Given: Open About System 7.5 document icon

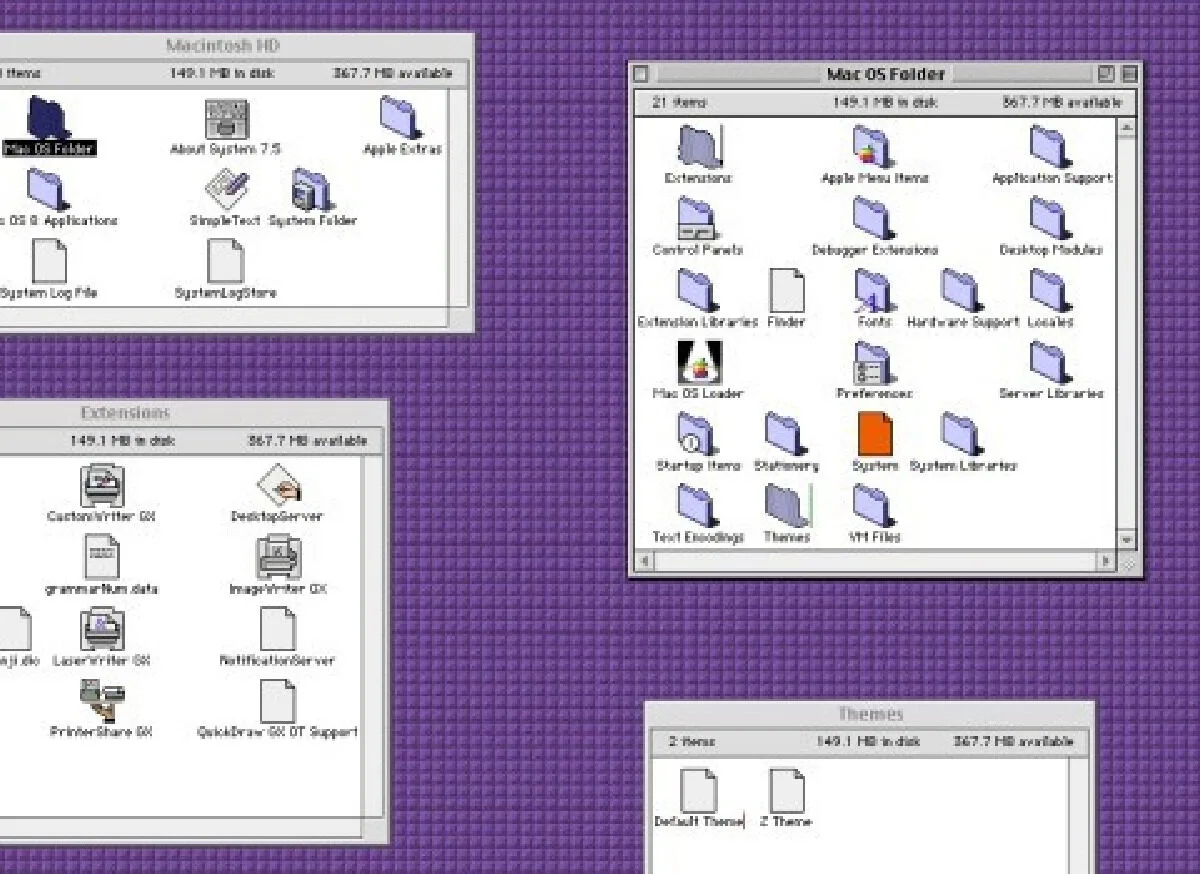Looking at the screenshot, I should click(x=226, y=118).
